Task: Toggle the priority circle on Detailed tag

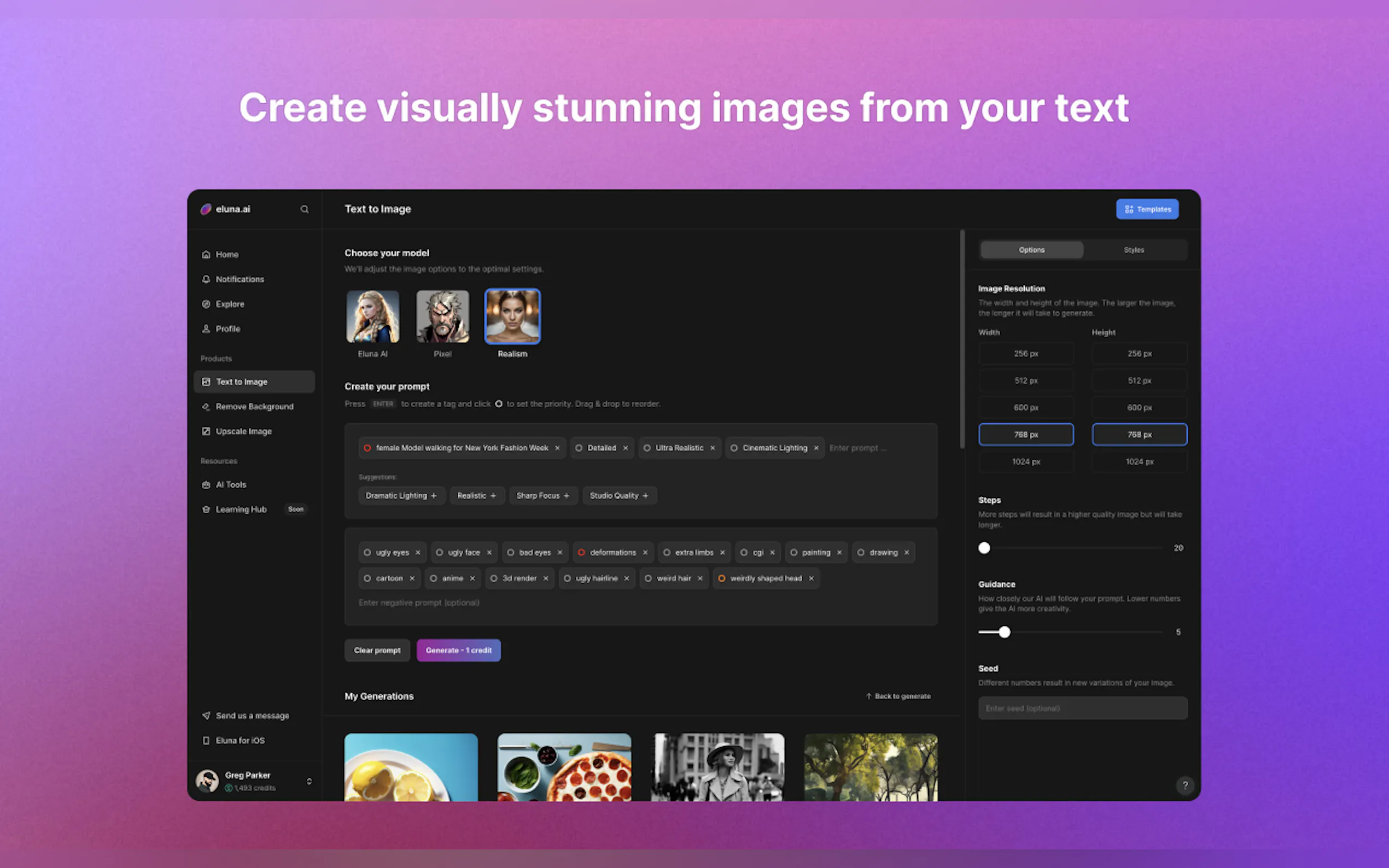Action: point(579,448)
